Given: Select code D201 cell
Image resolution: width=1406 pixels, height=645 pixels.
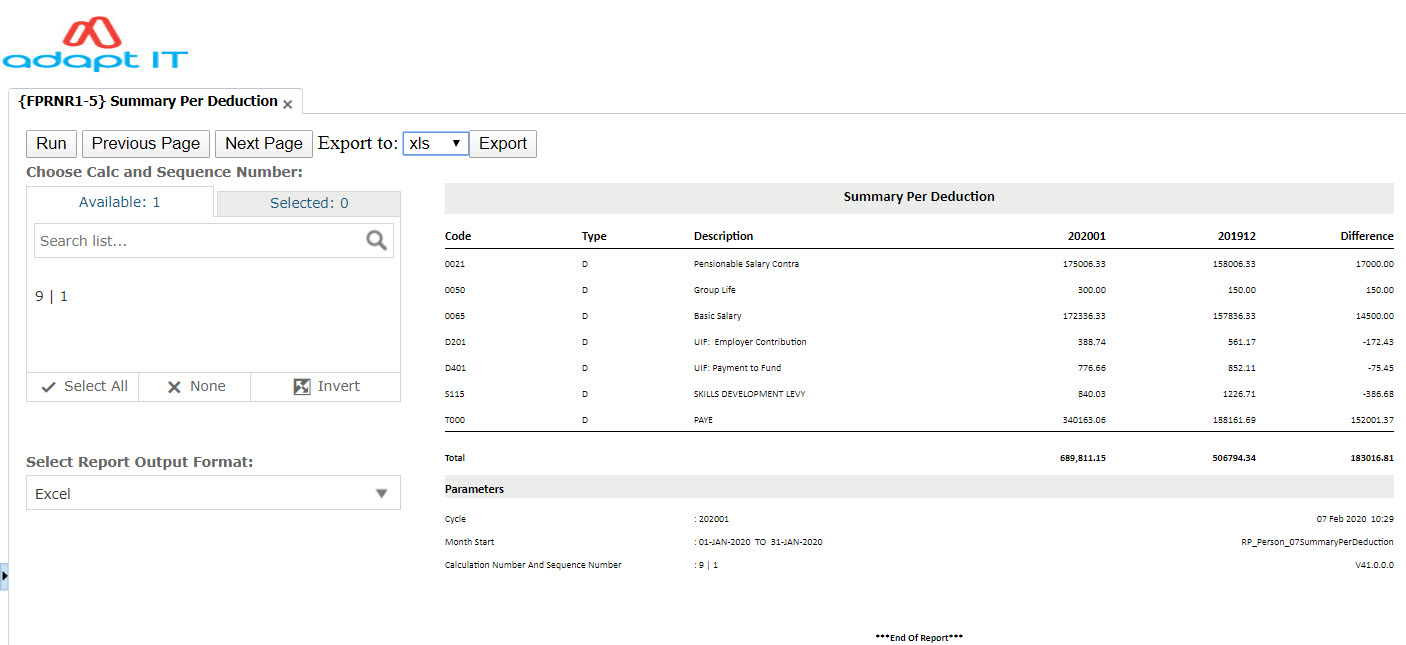Looking at the screenshot, I should pos(455,342).
